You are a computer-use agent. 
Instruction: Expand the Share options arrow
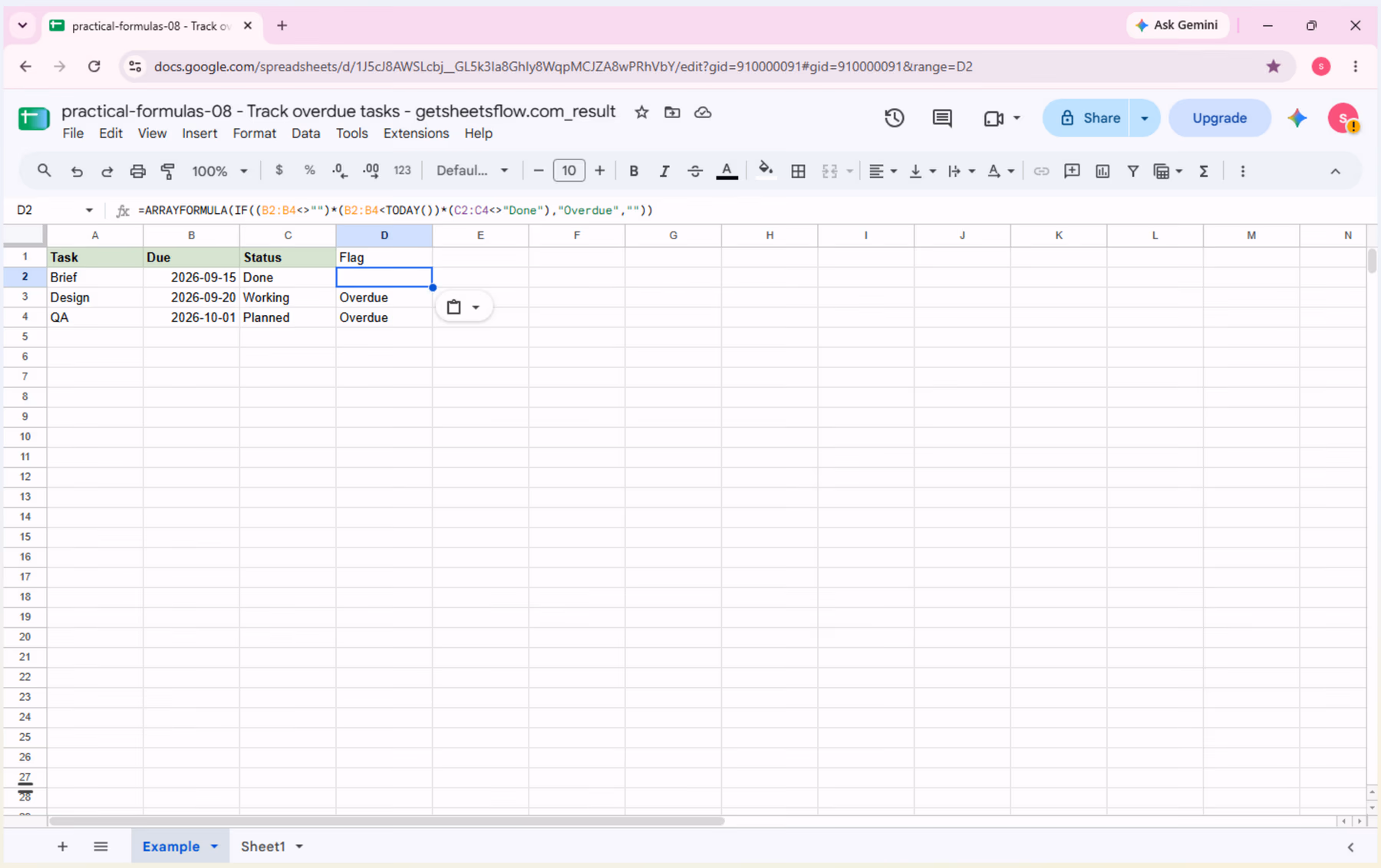point(1144,118)
